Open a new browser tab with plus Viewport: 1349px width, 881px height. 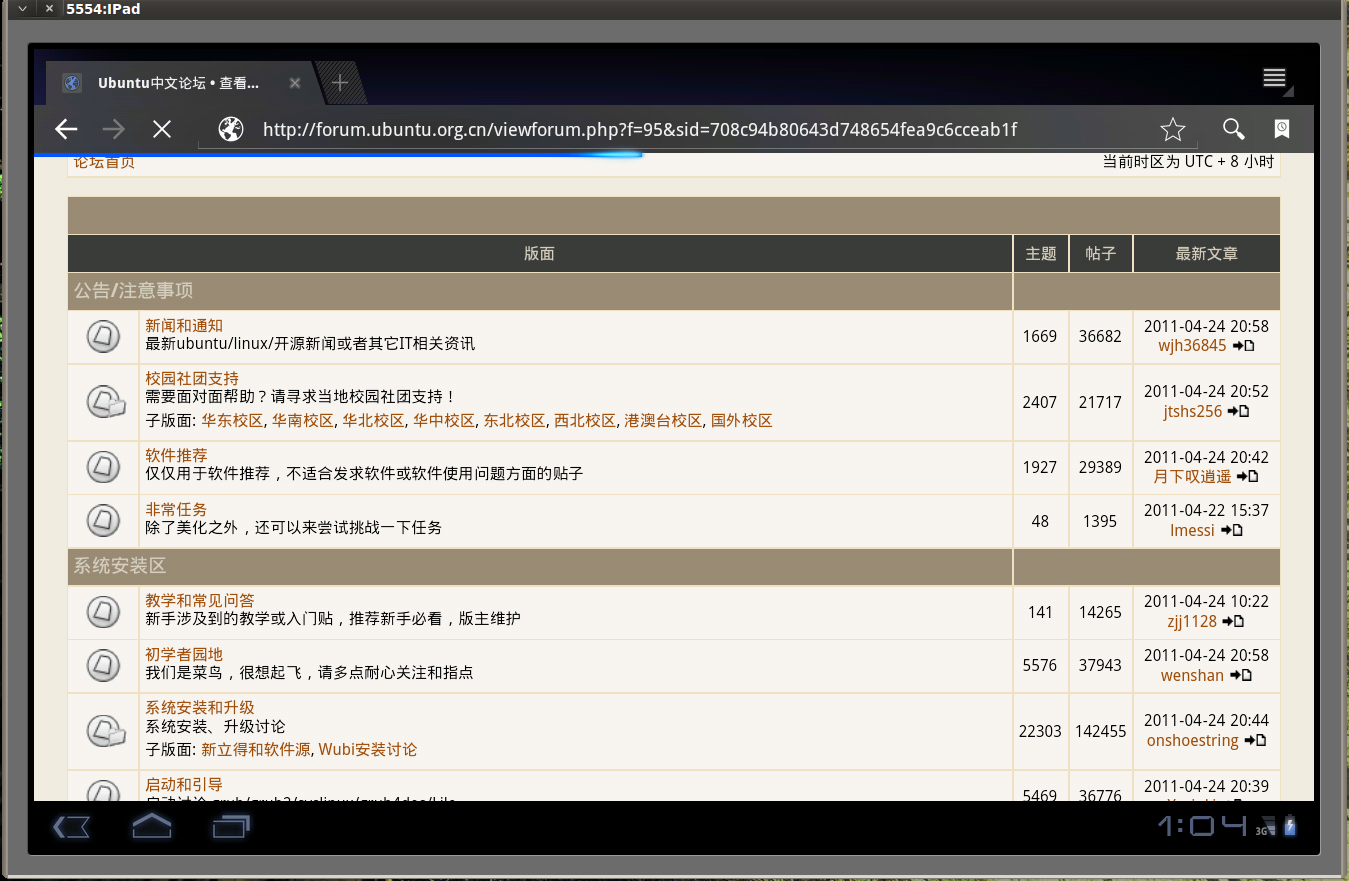tap(340, 83)
